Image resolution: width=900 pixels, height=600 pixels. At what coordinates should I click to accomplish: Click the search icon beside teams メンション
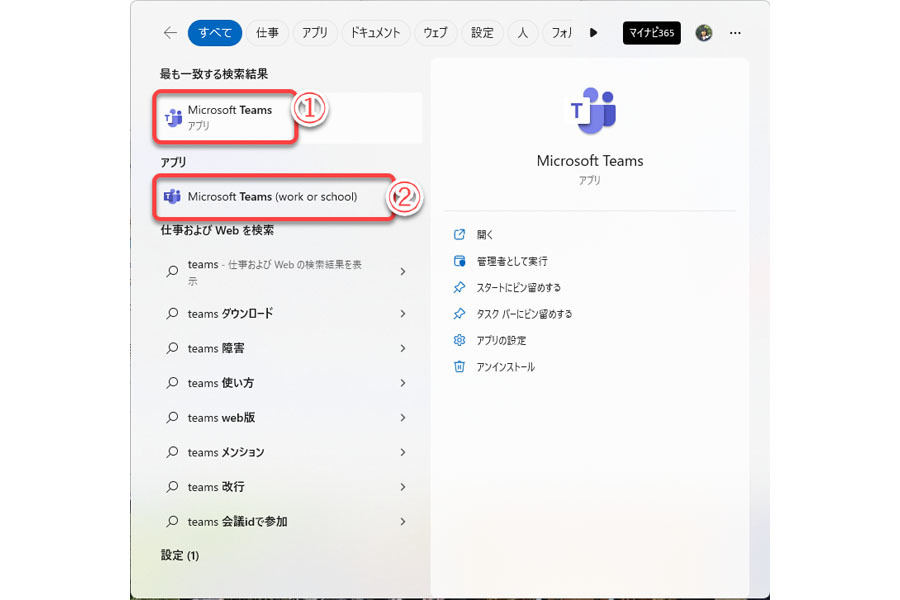click(x=172, y=452)
